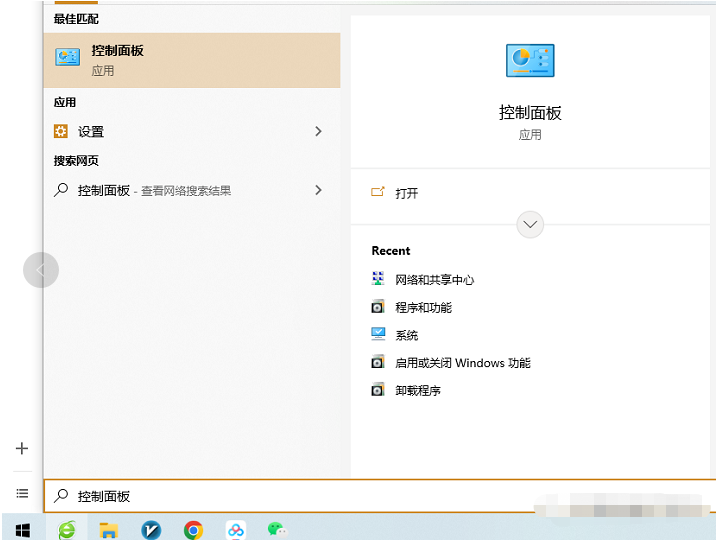Click the orange 设置 gear icon

click(x=61, y=131)
